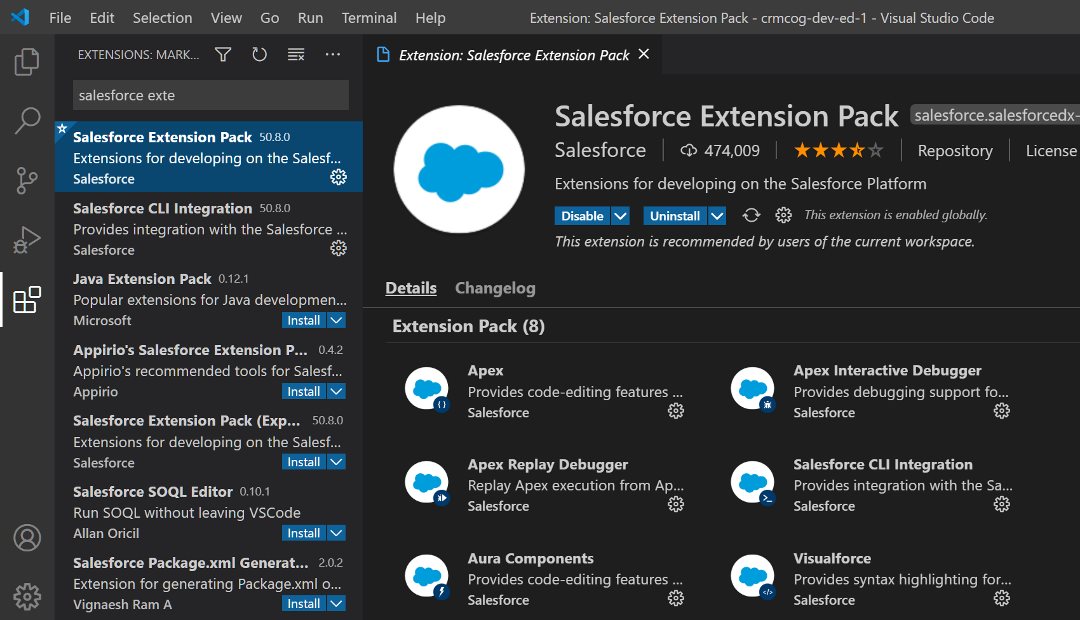Expand Install dropdown for Salesforce Package.xml Generator
Screen dimensions: 1080x620
336,603
